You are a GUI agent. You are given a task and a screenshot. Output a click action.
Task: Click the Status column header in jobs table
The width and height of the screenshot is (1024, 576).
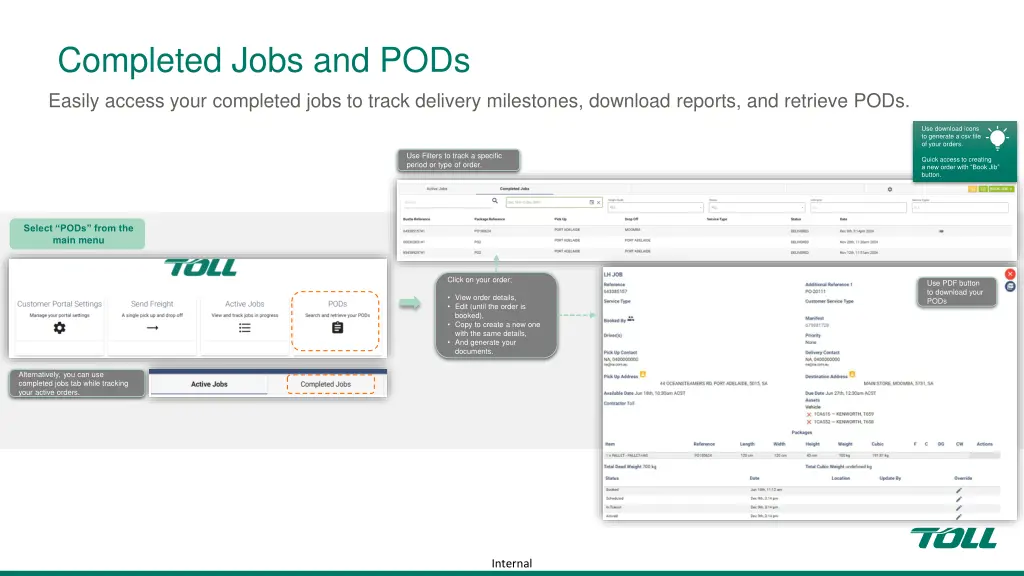(x=795, y=219)
